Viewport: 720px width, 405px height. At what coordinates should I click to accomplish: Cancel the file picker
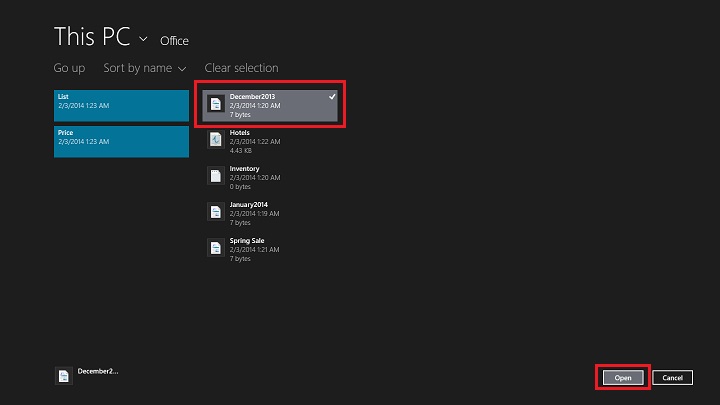pyautogui.click(x=672, y=377)
